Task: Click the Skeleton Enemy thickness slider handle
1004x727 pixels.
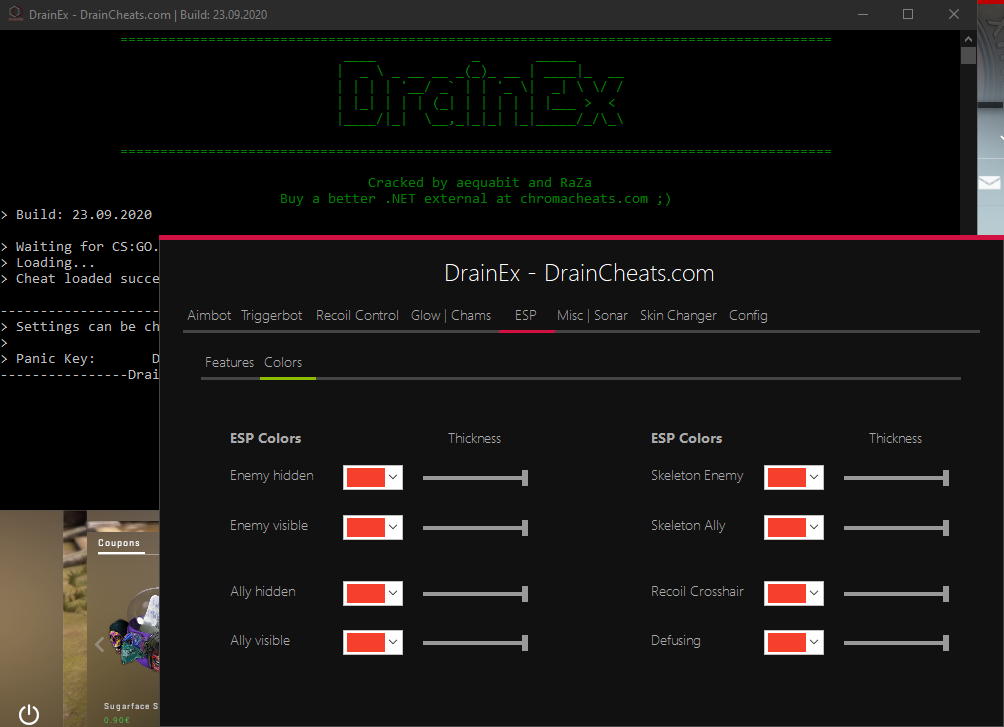Action: click(946, 478)
